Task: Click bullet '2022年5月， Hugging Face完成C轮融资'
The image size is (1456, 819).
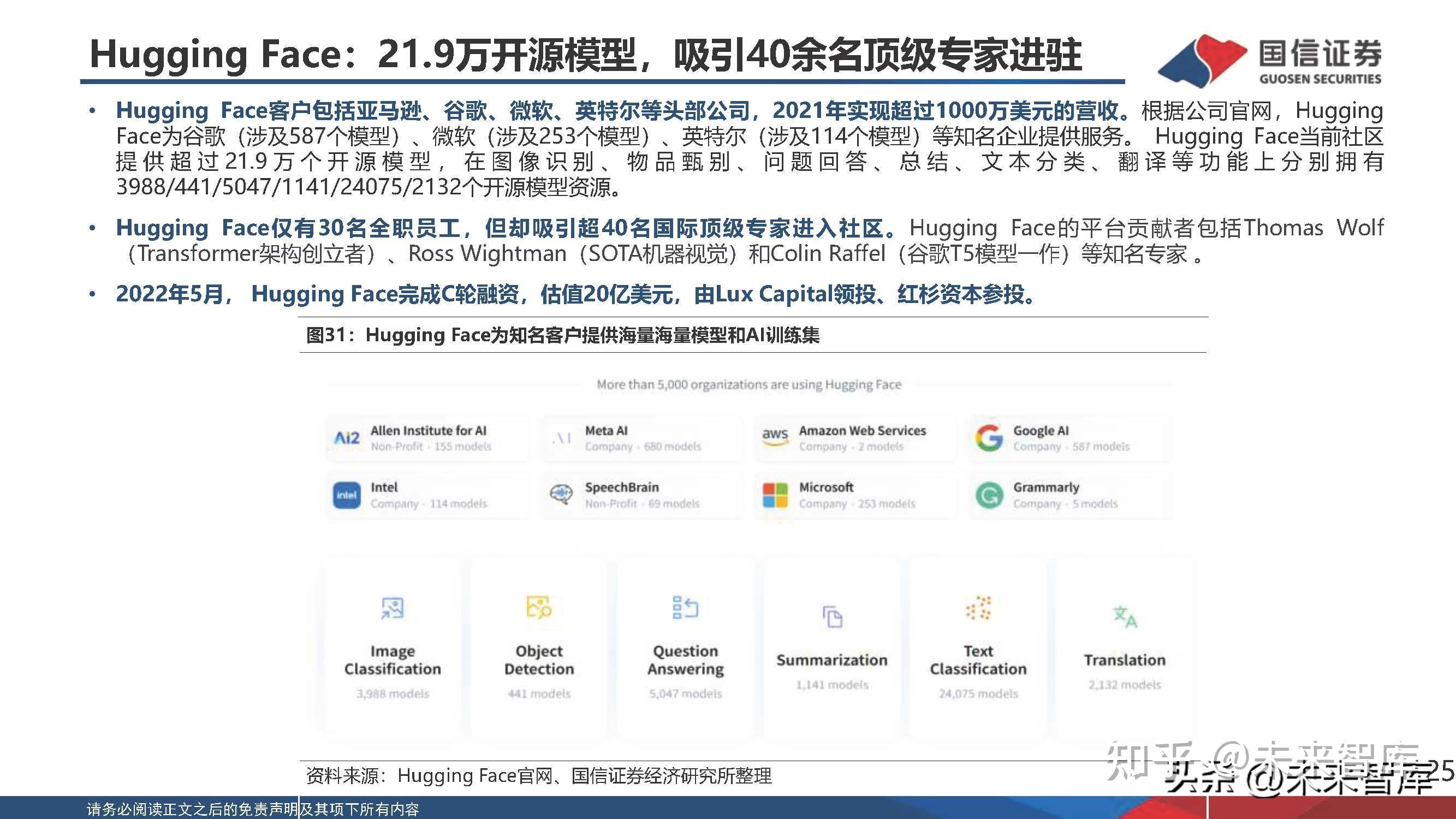Action: point(575,294)
